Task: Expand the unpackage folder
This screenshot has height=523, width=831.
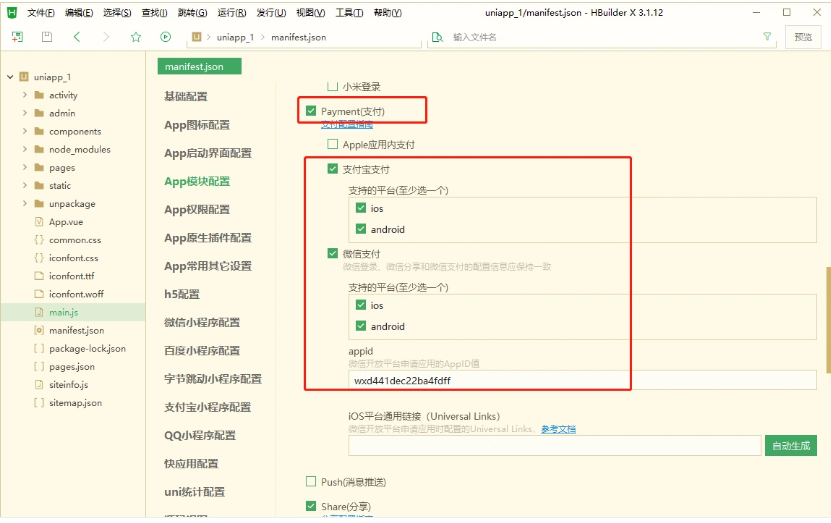Action: (24, 203)
